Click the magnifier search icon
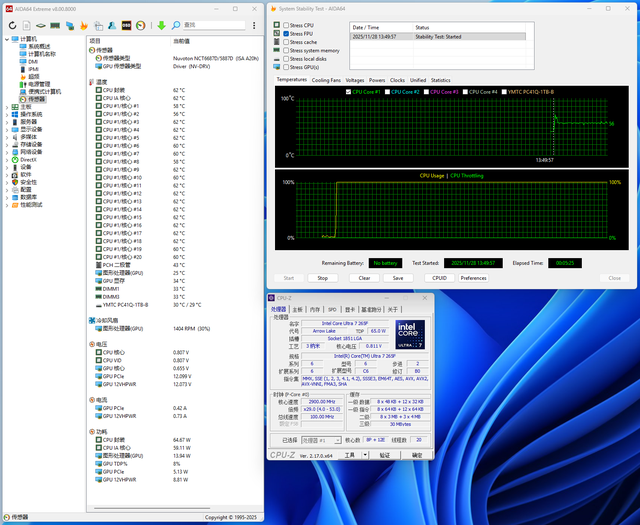 pyautogui.click(x=176, y=24)
